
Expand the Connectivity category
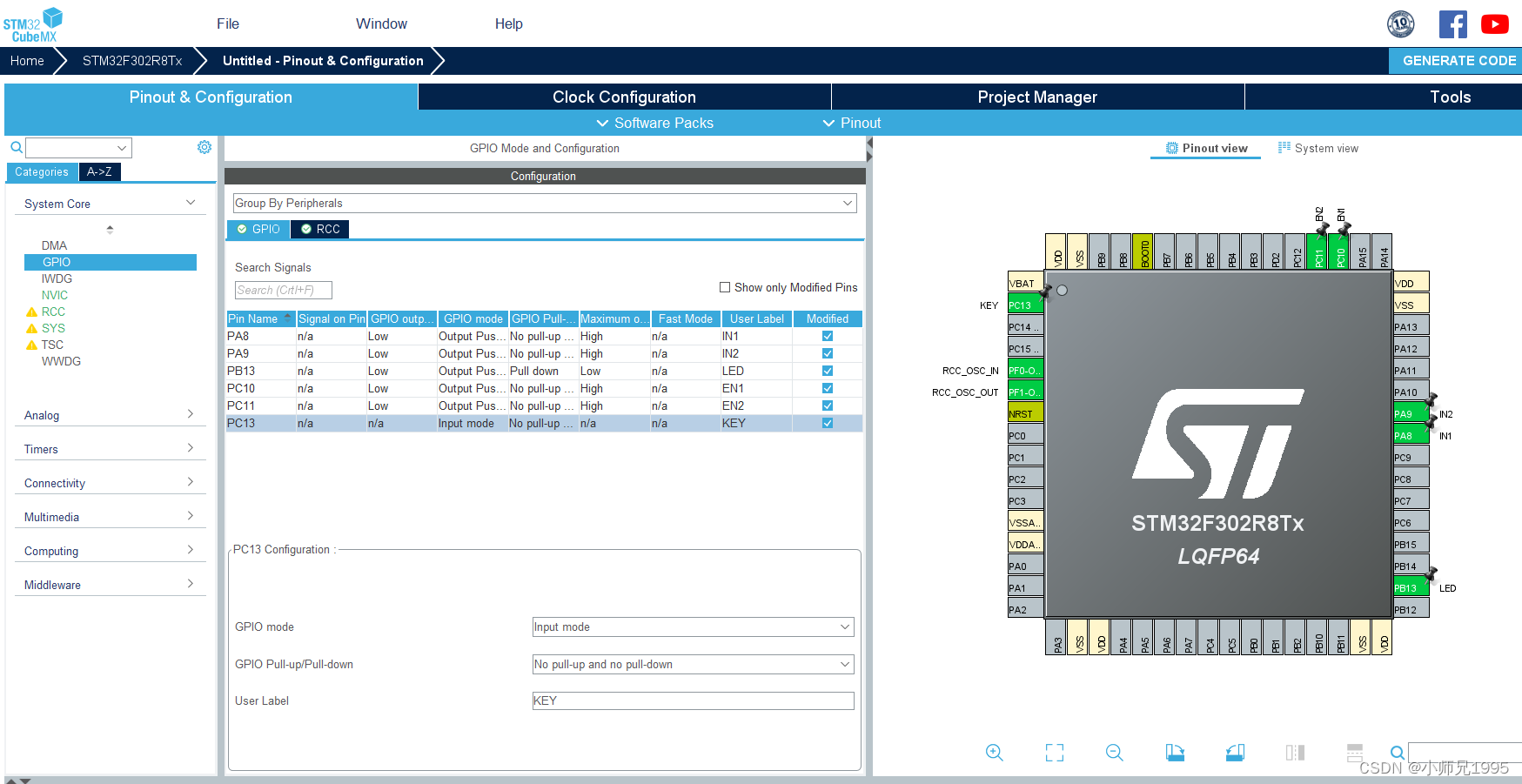click(x=191, y=482)
